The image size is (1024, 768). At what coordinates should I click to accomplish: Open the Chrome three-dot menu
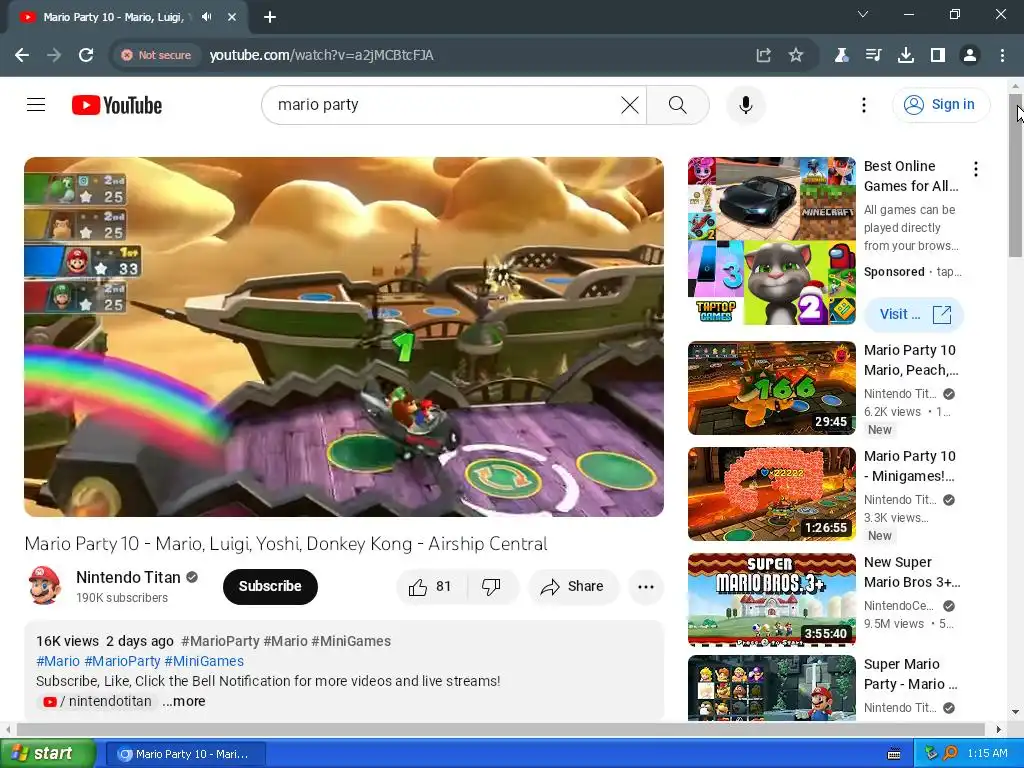coord(1002,55)
